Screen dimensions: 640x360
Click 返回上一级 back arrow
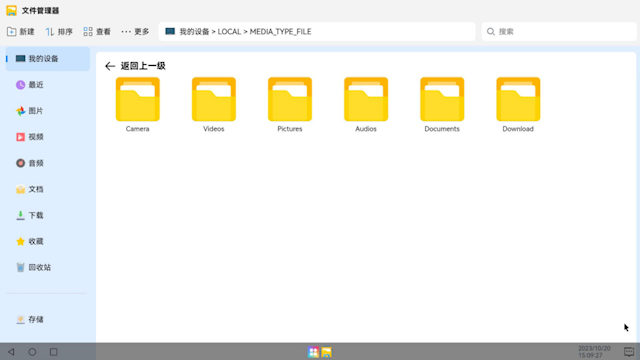pyautogui.click(x=110, y=66)
